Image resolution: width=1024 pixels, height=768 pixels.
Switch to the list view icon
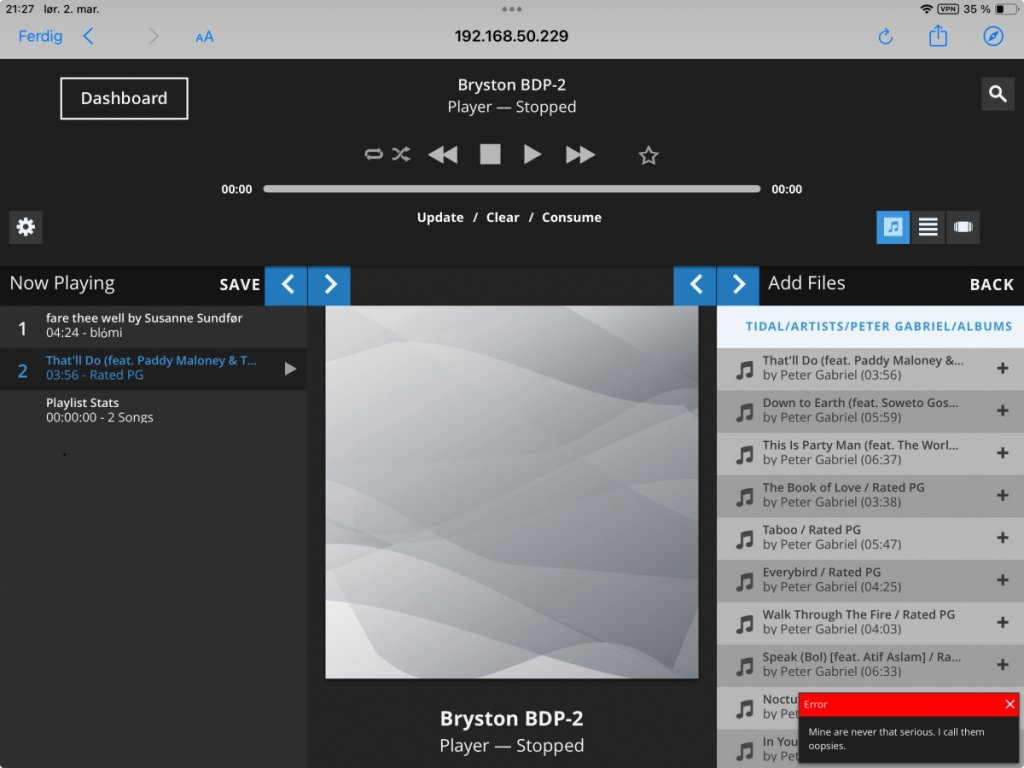coord(928,227)
